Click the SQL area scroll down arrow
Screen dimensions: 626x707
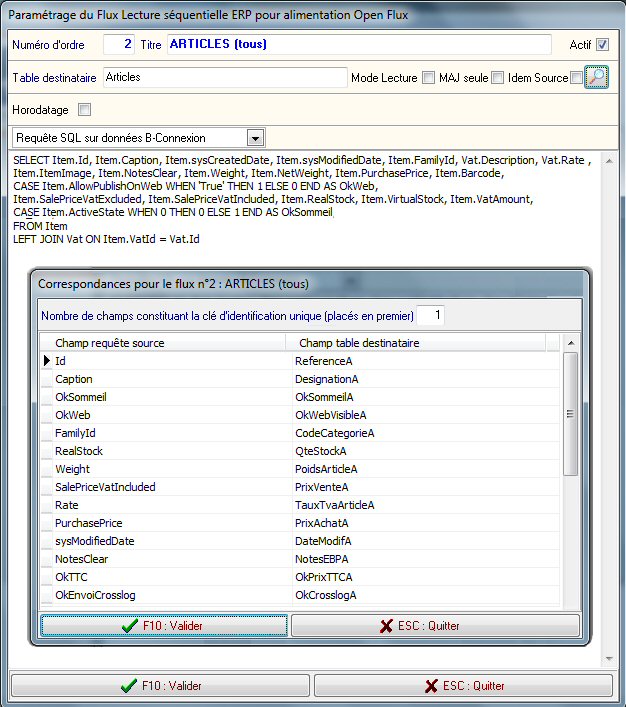[609, 659]
